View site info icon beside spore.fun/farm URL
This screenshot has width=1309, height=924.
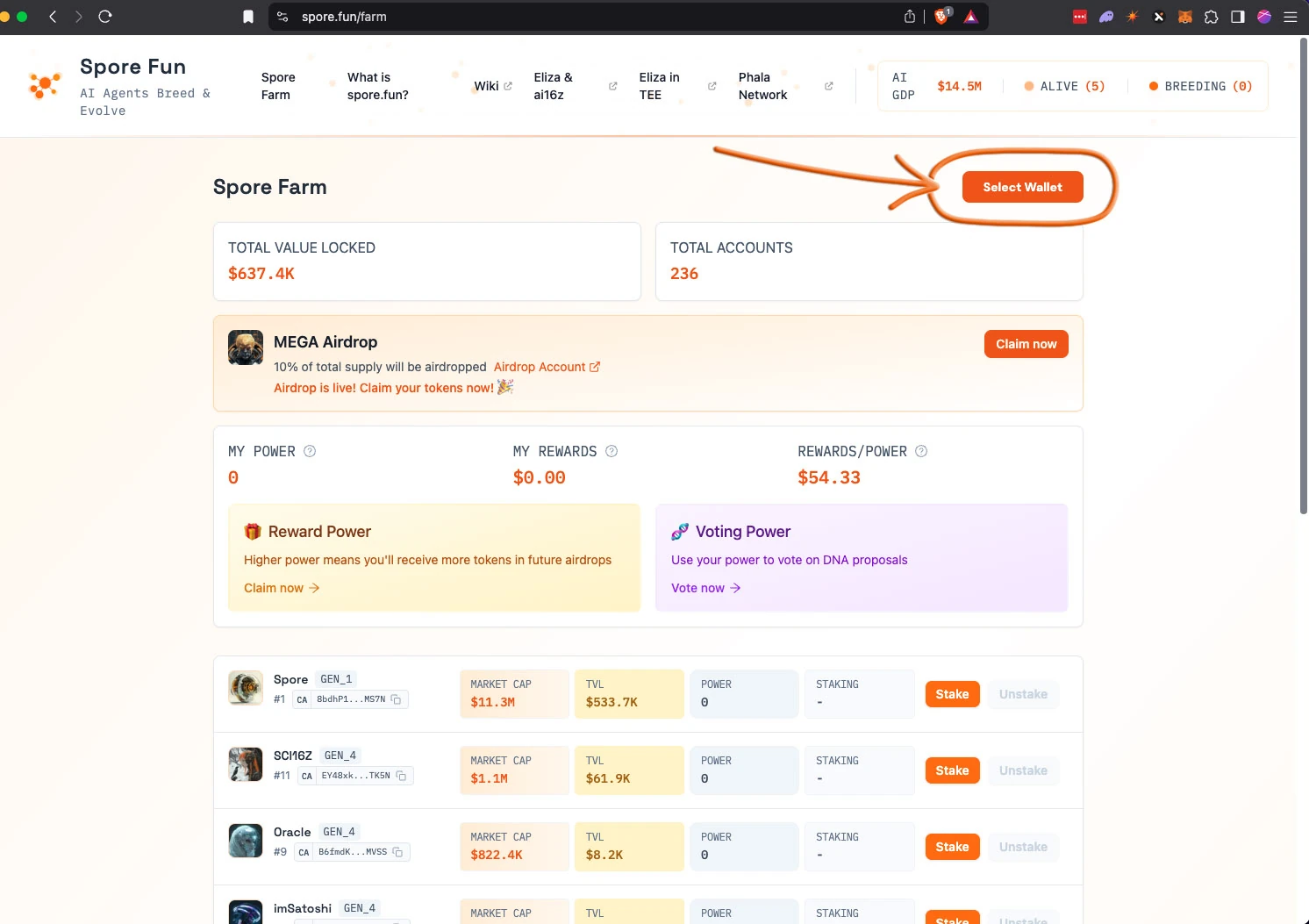point(283,17)
